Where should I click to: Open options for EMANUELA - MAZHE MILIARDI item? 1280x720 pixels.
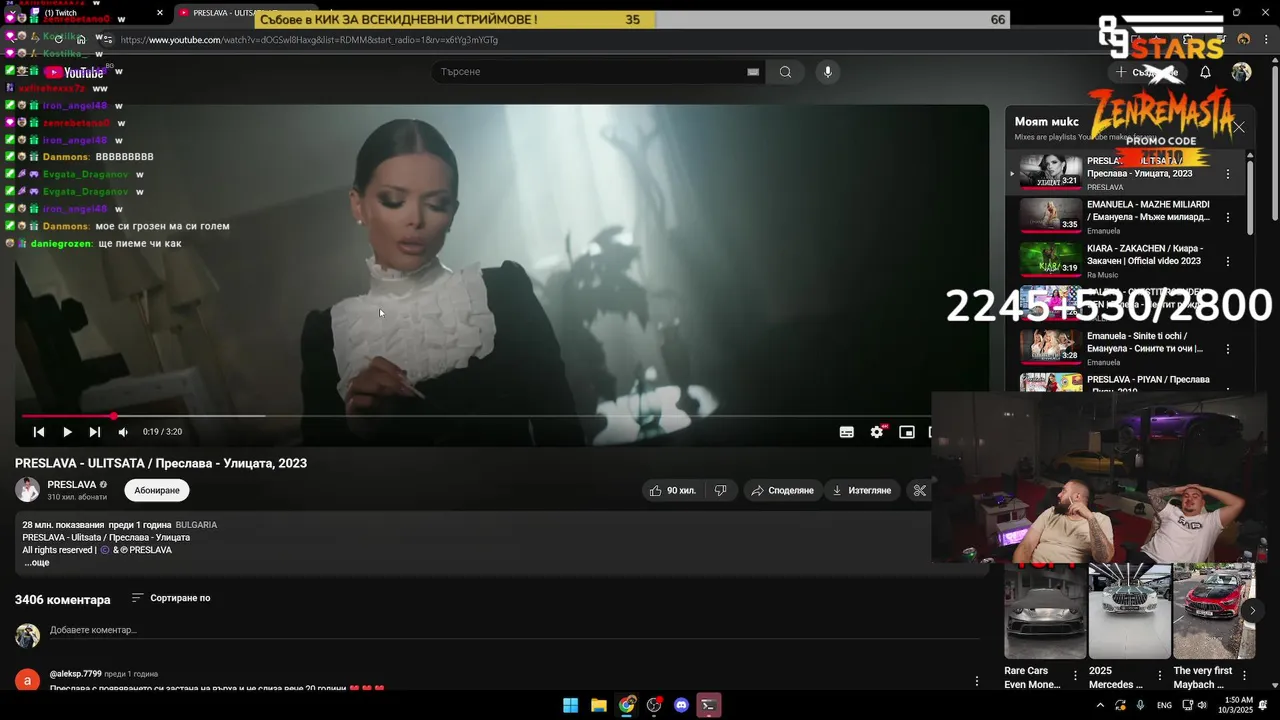(x=1228, y=217)
